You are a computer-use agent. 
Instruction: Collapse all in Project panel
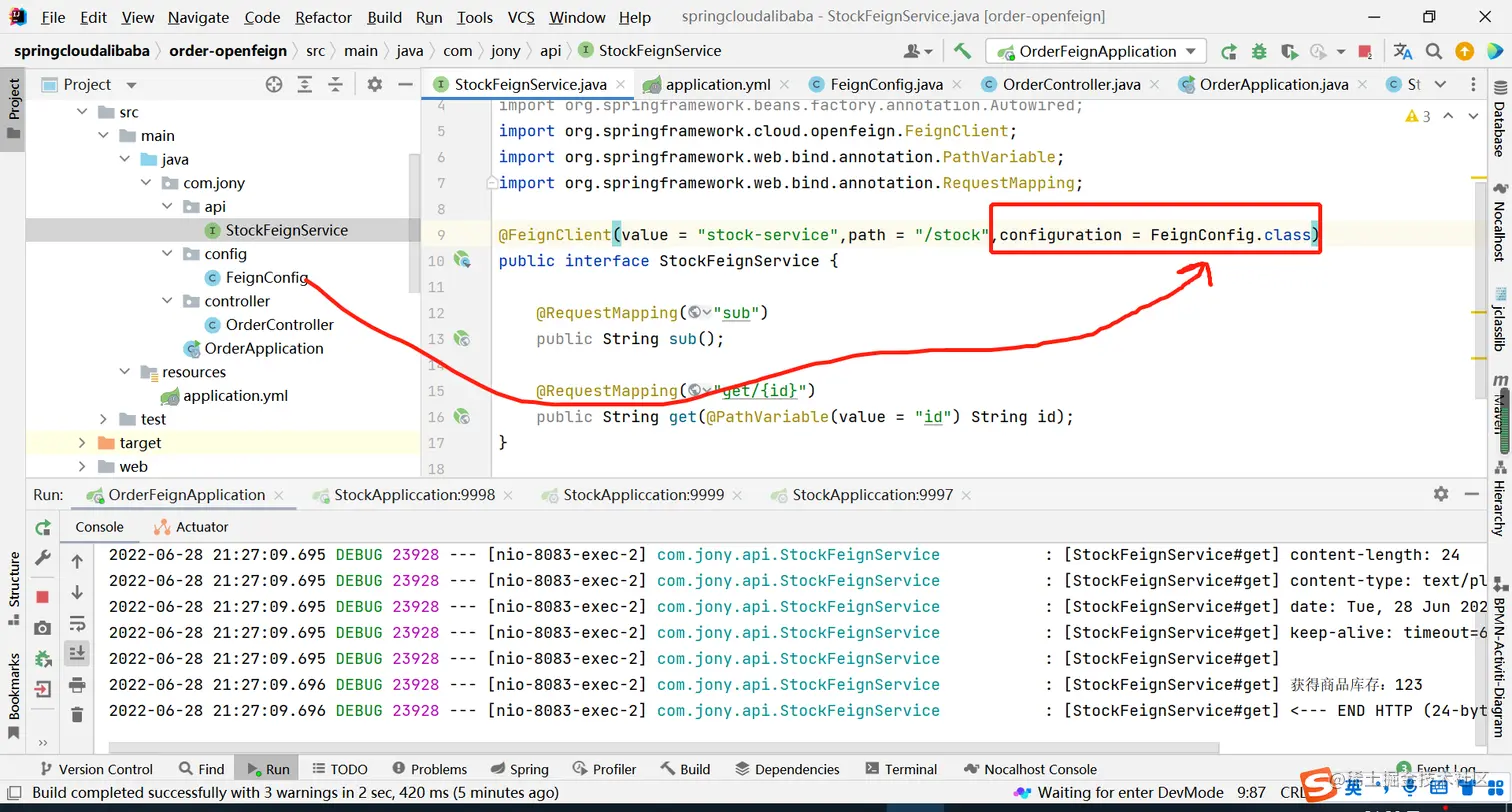(x=336, y=85)
